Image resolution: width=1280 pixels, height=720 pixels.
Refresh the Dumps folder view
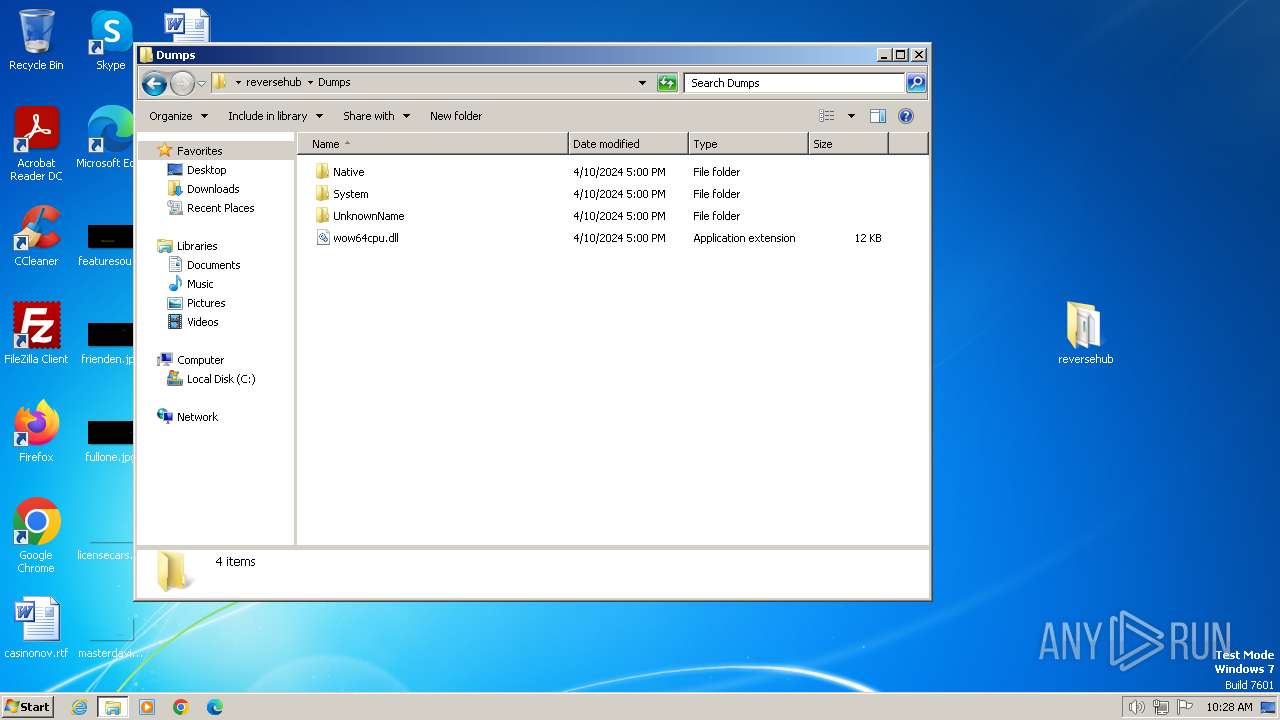pos(667,83)
